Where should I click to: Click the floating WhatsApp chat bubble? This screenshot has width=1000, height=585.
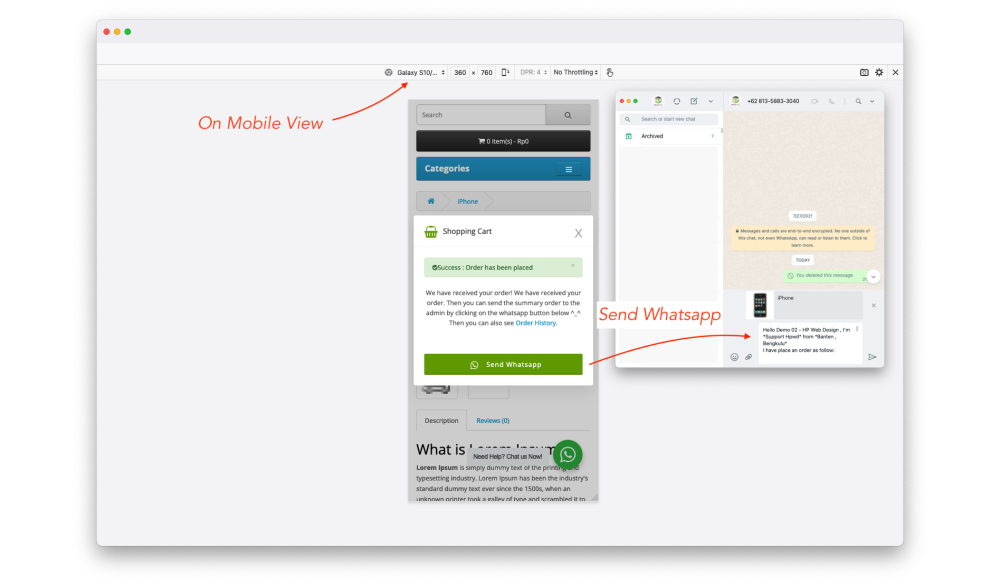point(567,454)
